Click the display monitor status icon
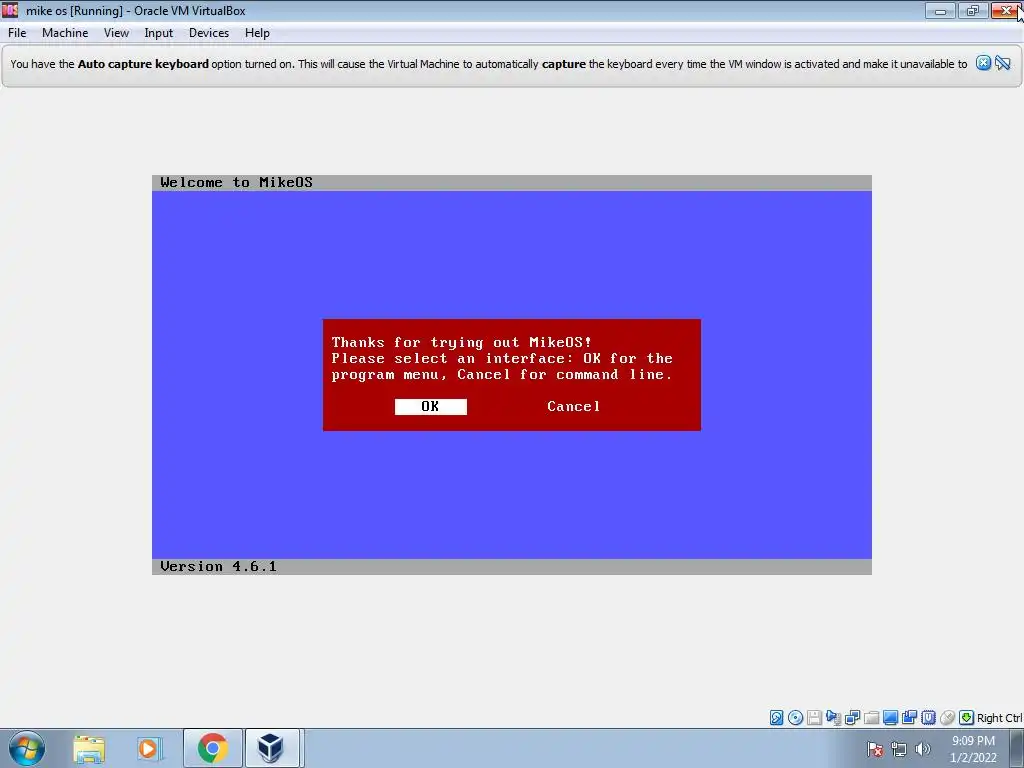The height and width of the screenshot is (768, 1024). coord(890,718)
